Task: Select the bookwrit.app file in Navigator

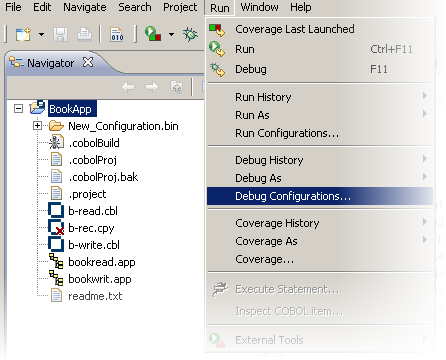Action: coord(100,279)
